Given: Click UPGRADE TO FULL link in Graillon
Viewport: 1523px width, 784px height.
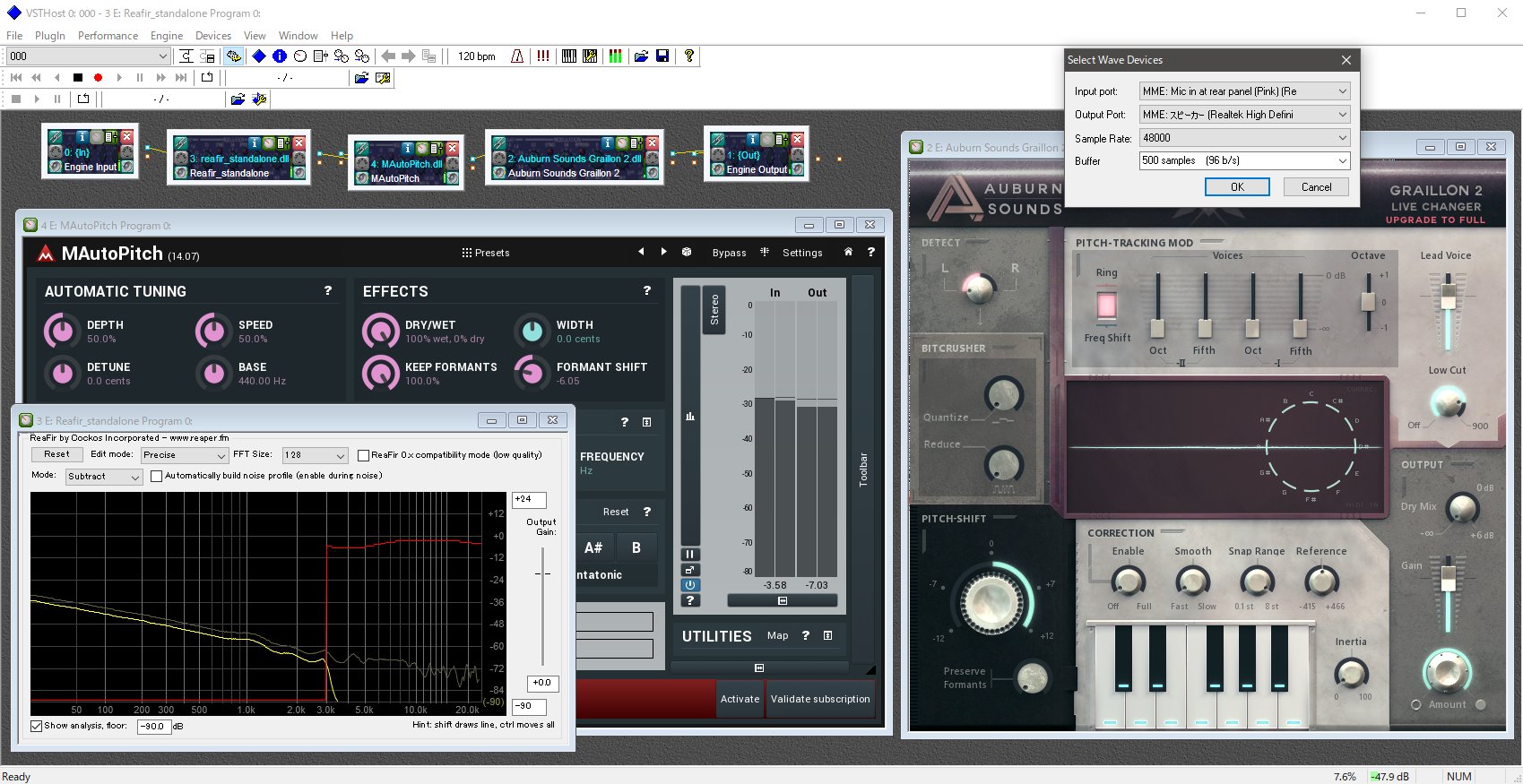Looking at the screenshot, I should pyautogui.click(x=1435, y=220).
